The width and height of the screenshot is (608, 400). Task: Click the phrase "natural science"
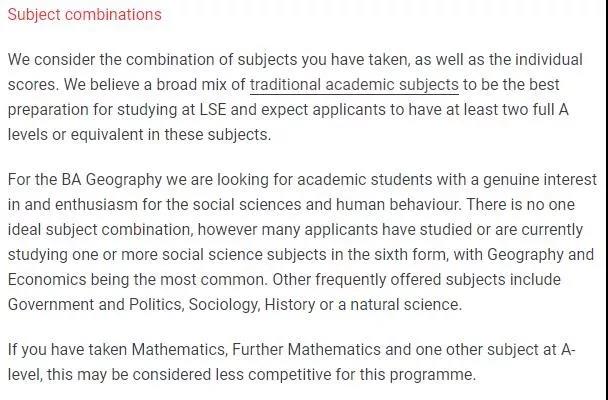(x=406, y=305)
